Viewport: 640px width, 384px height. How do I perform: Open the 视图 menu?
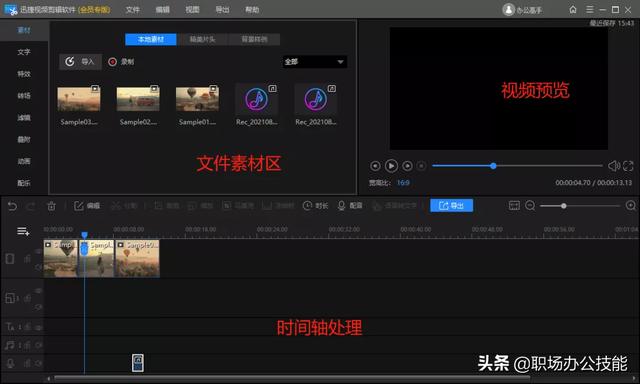click(192, 9)
